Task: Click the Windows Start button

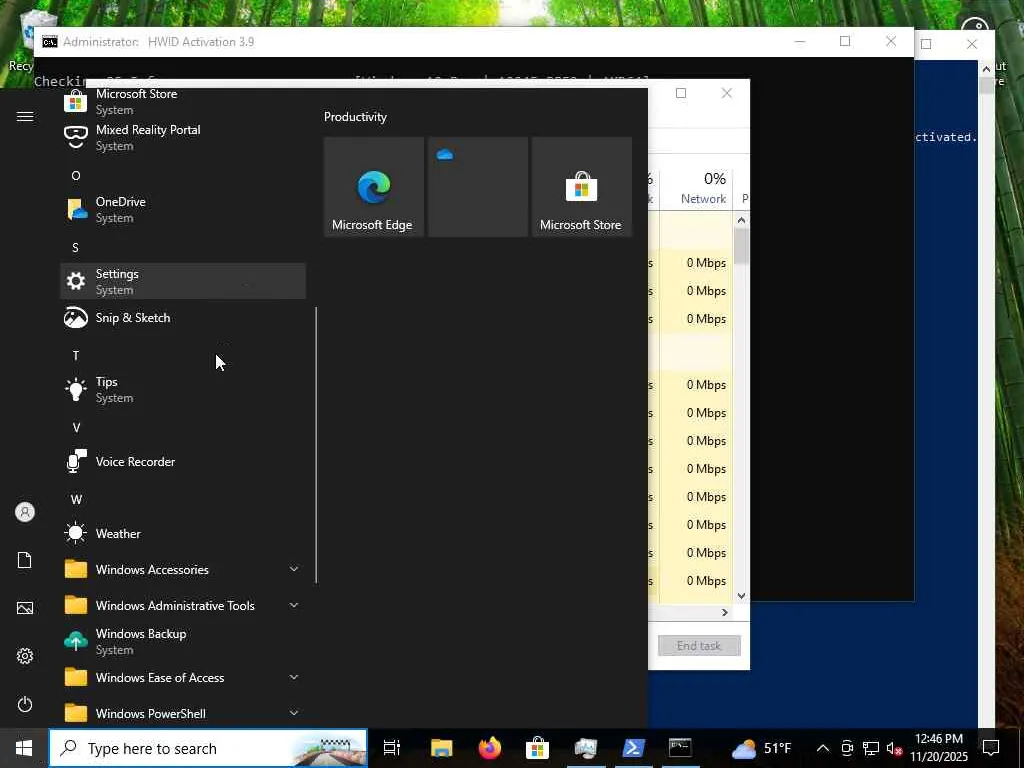Action: (24, 748)
